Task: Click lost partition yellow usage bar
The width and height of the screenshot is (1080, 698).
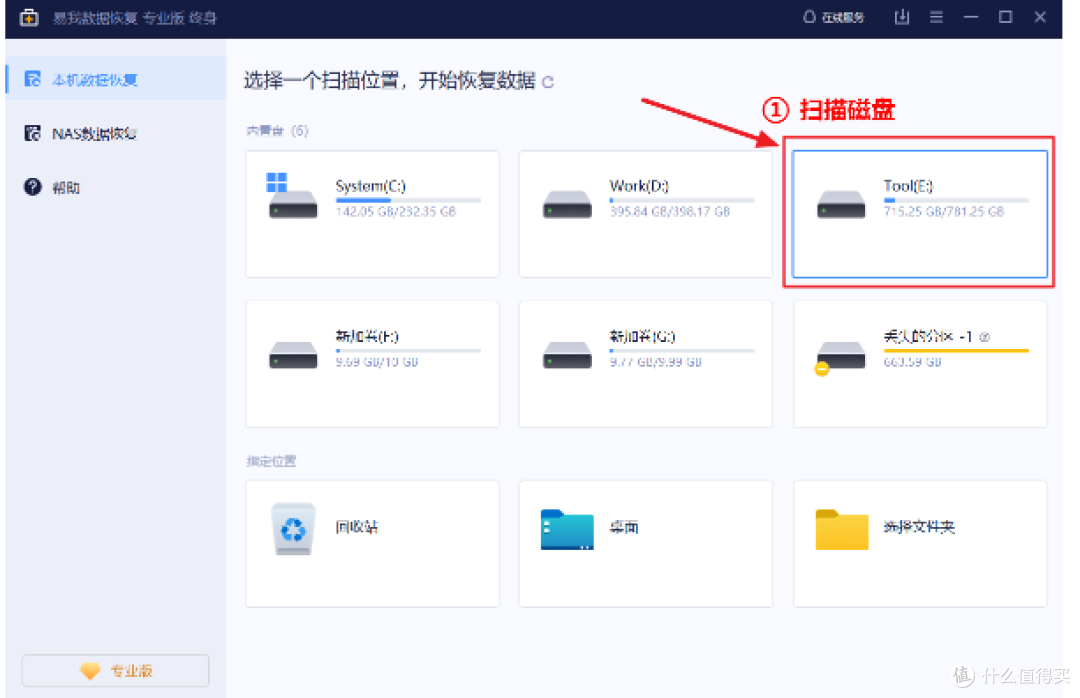Action: (956, 351)
